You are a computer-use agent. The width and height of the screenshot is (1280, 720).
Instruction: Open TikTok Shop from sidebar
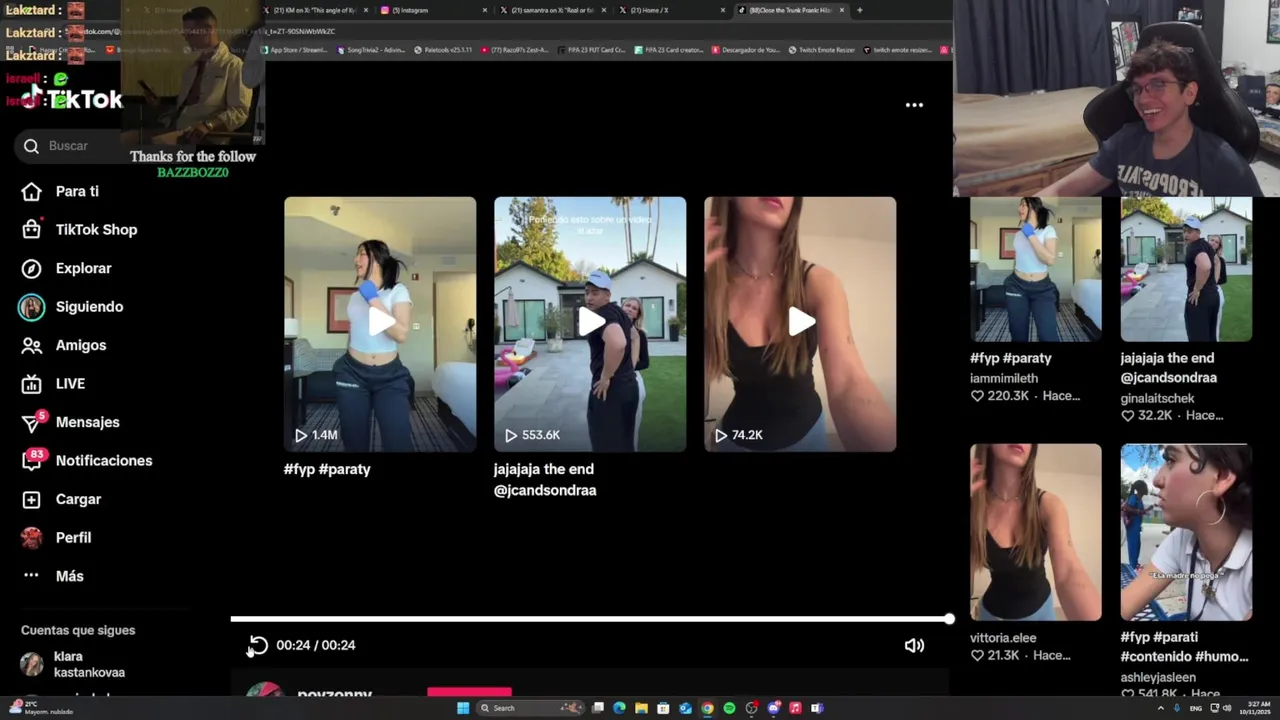tap(79, 229)
